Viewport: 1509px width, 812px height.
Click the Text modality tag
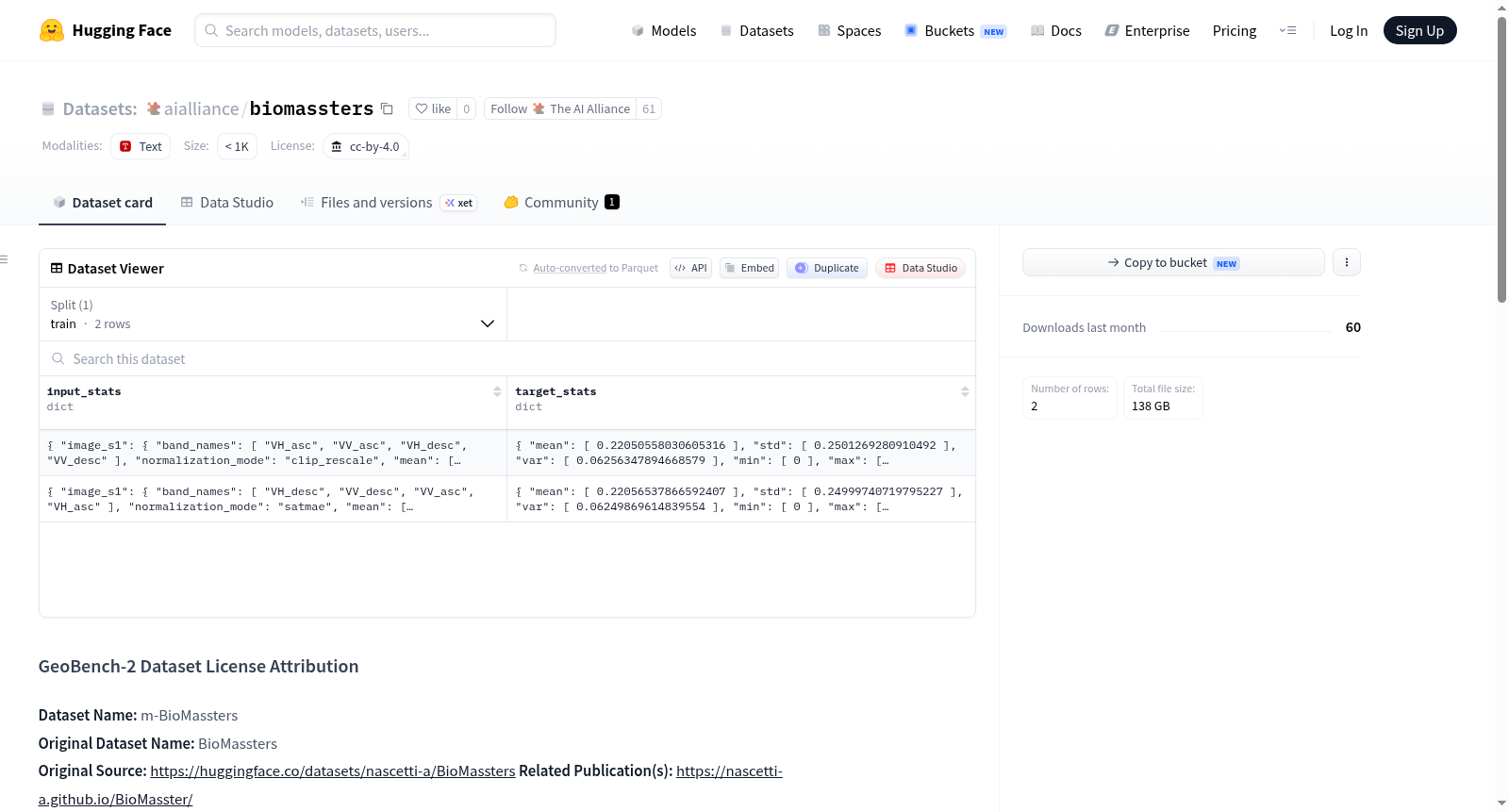[x=141, y=146]
